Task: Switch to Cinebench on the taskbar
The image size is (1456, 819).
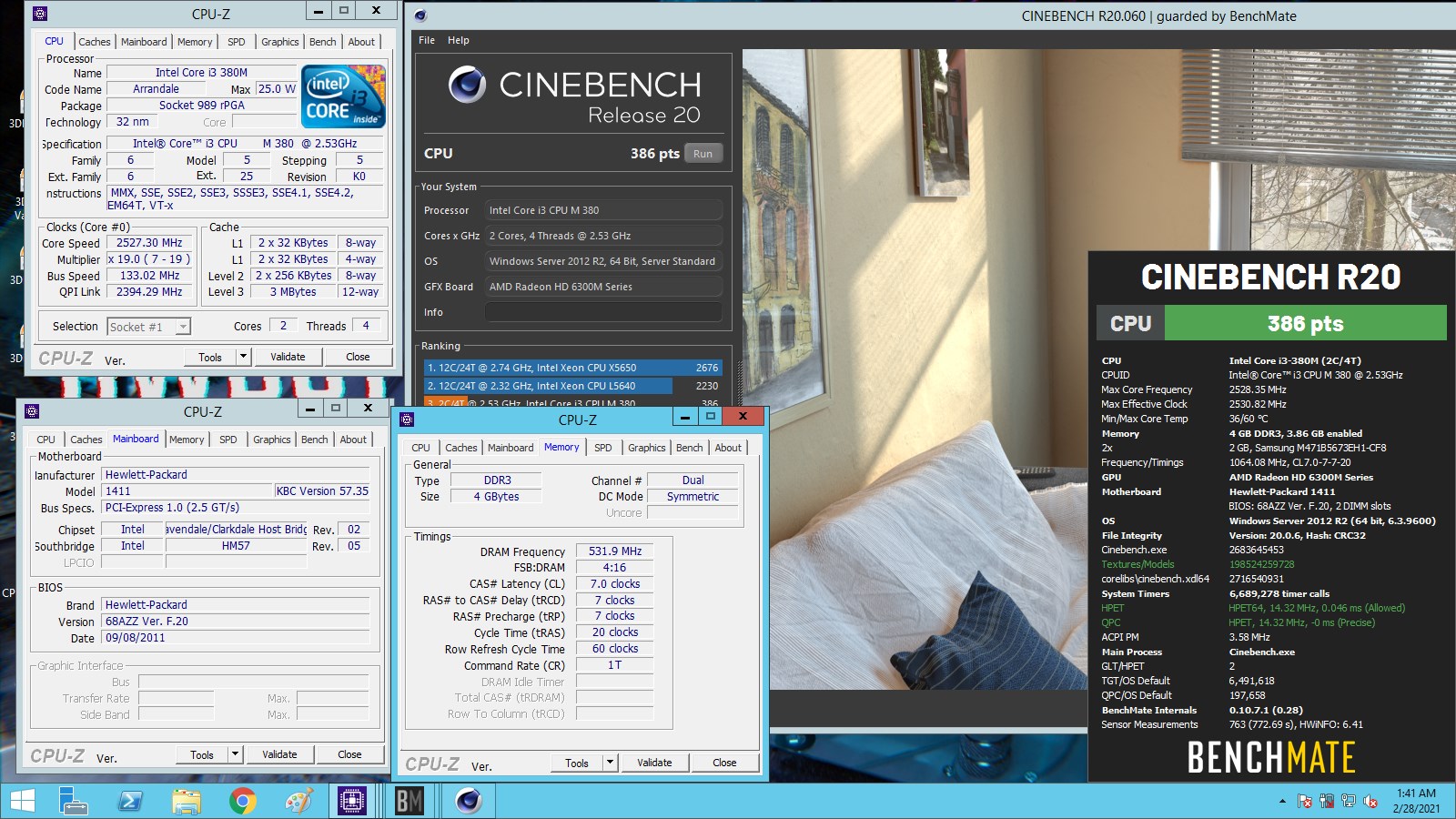Action: click(x=468, y=801)
